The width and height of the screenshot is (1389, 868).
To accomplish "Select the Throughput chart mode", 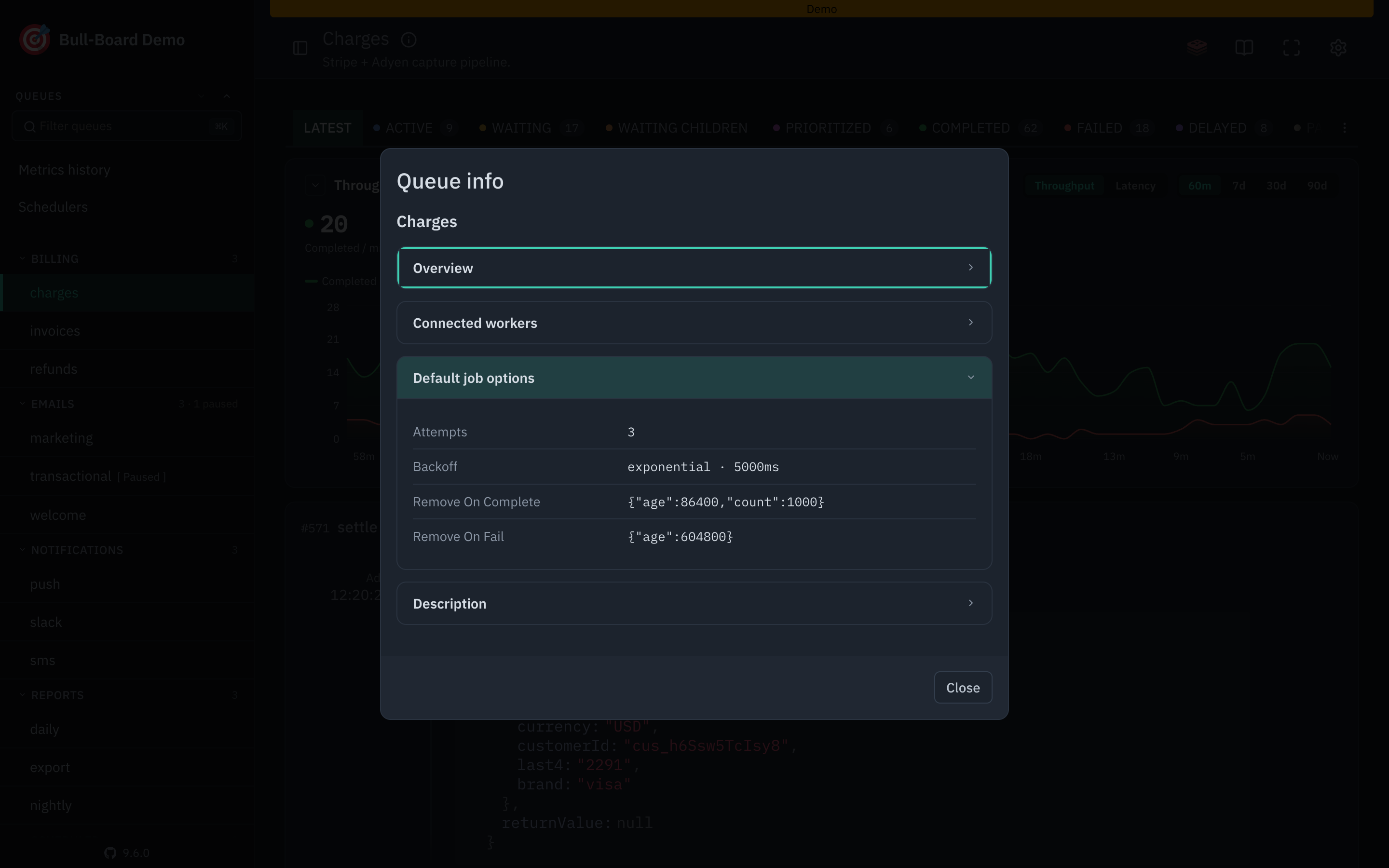I will click(1064, 186).
